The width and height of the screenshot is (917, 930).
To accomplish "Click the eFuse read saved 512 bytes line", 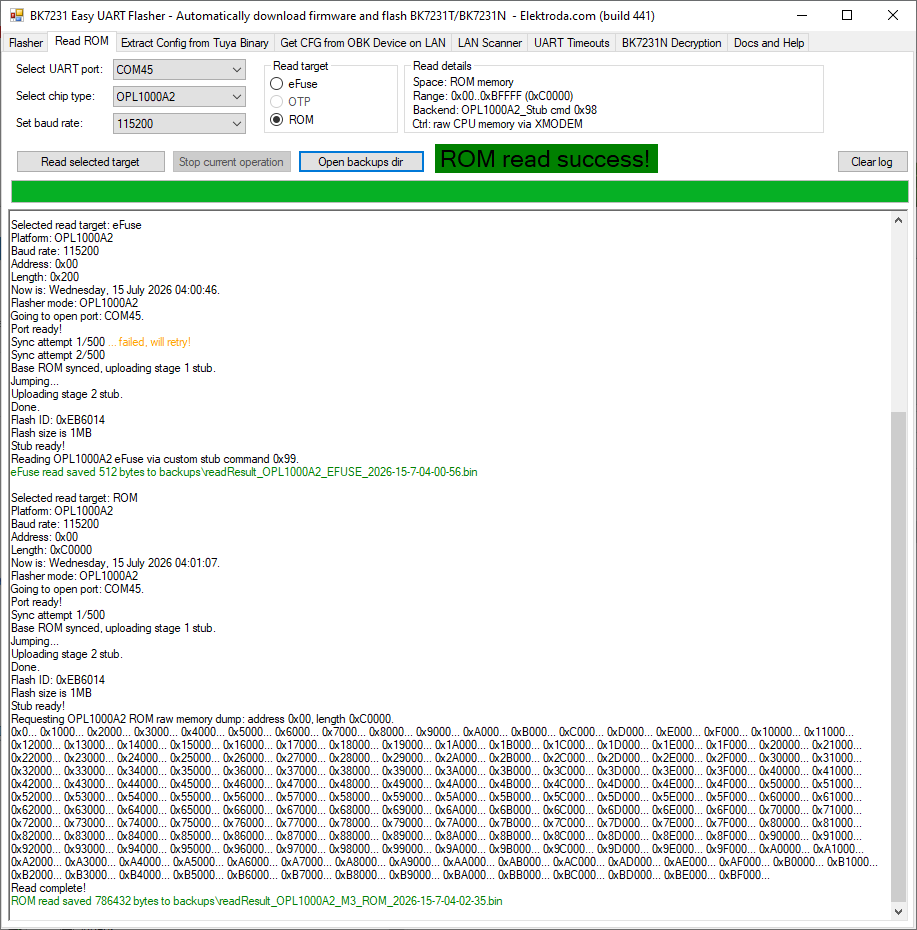I will tap(244, 472).
